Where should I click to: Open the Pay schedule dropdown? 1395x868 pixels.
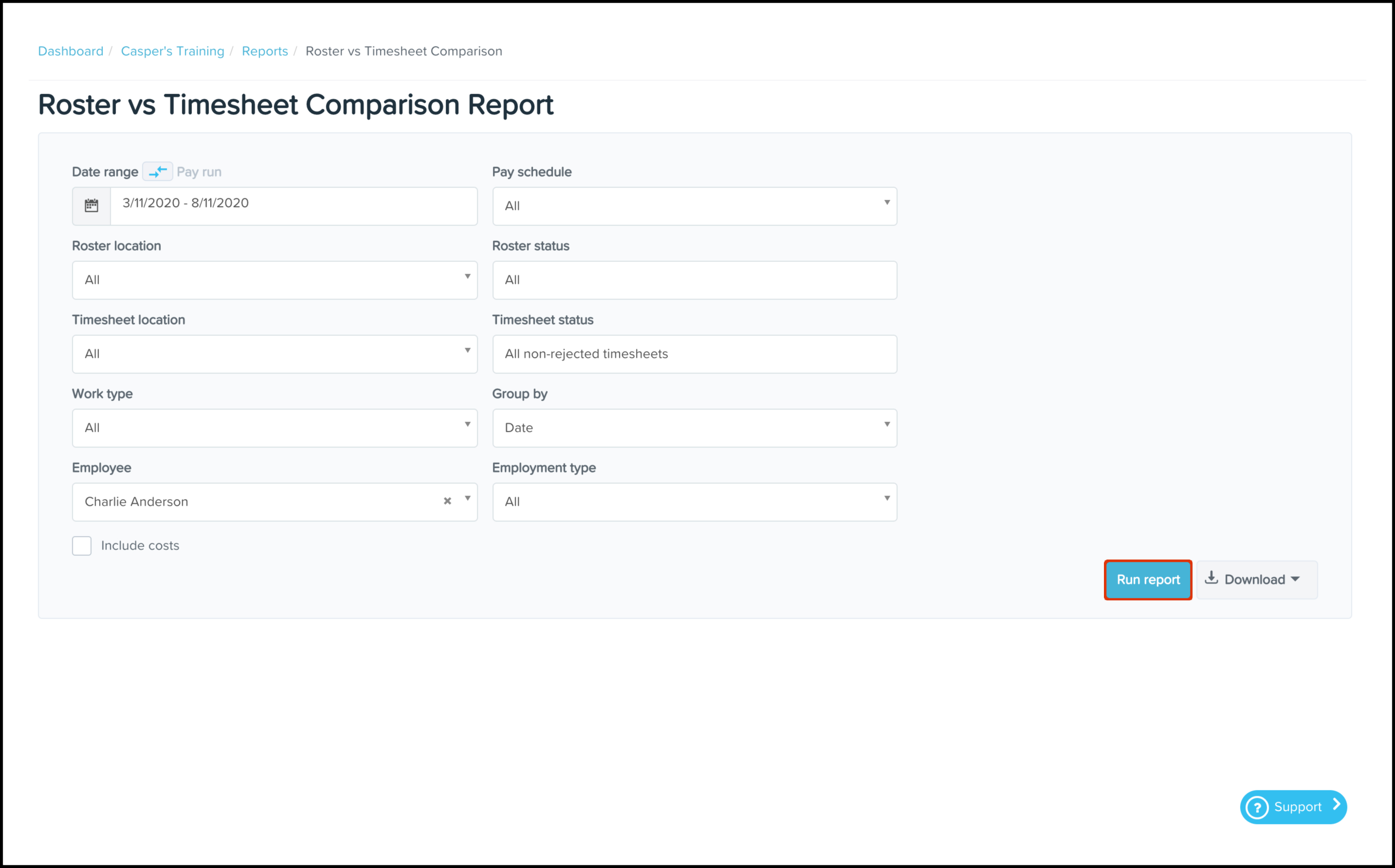[x=694, y=205]
